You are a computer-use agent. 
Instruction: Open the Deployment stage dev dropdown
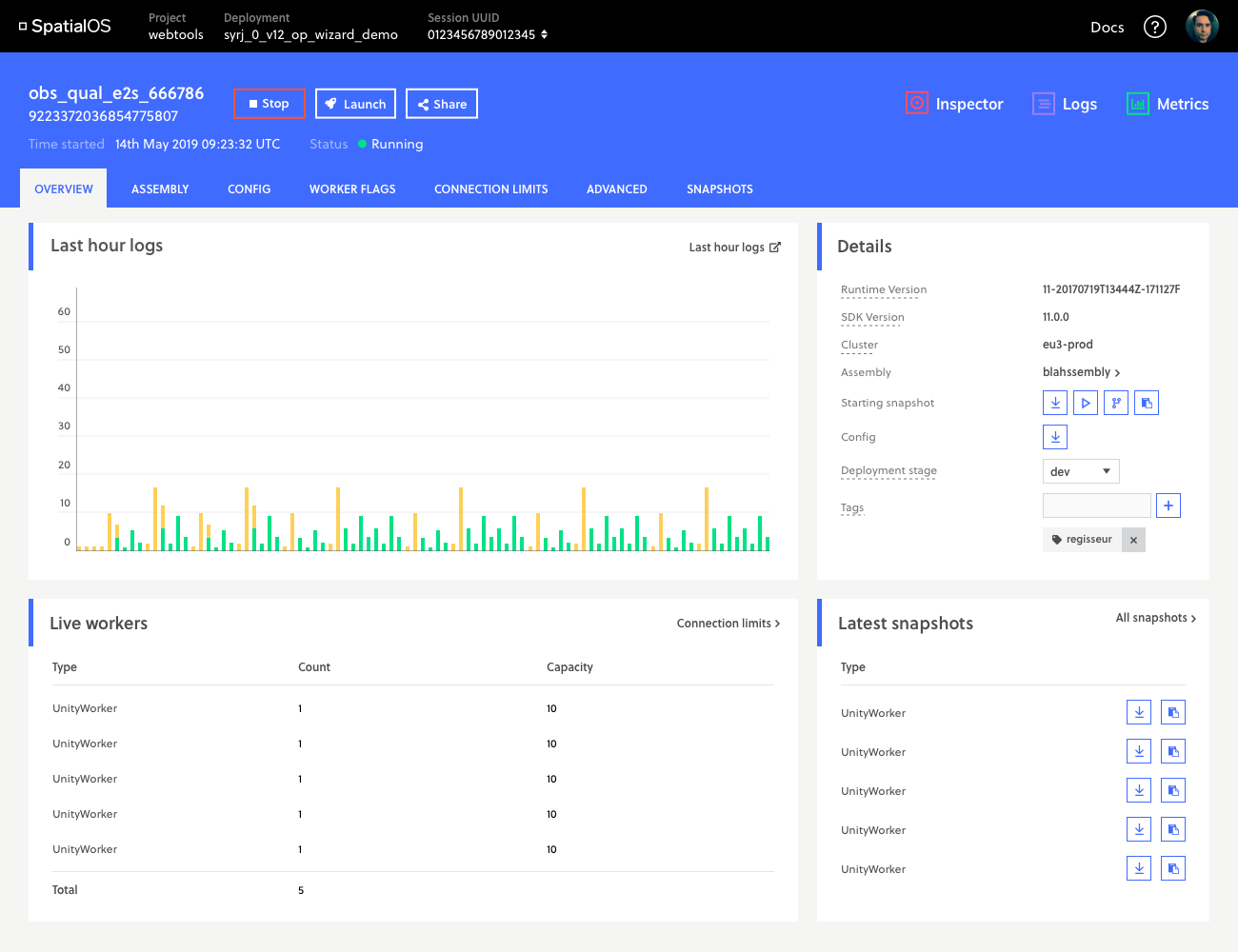1081,471
